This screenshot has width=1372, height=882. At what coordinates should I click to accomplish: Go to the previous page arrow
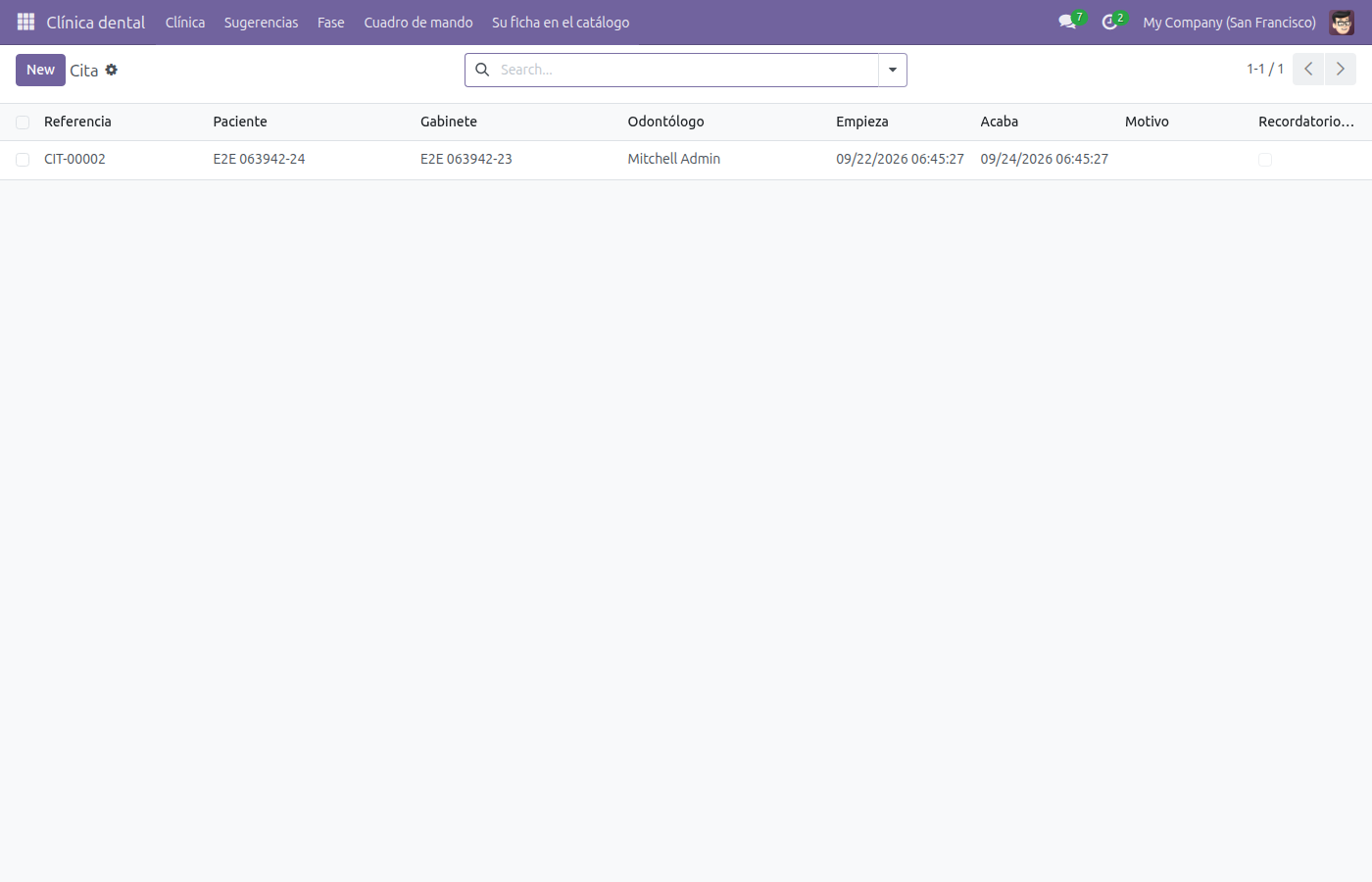click(1308, 69)
